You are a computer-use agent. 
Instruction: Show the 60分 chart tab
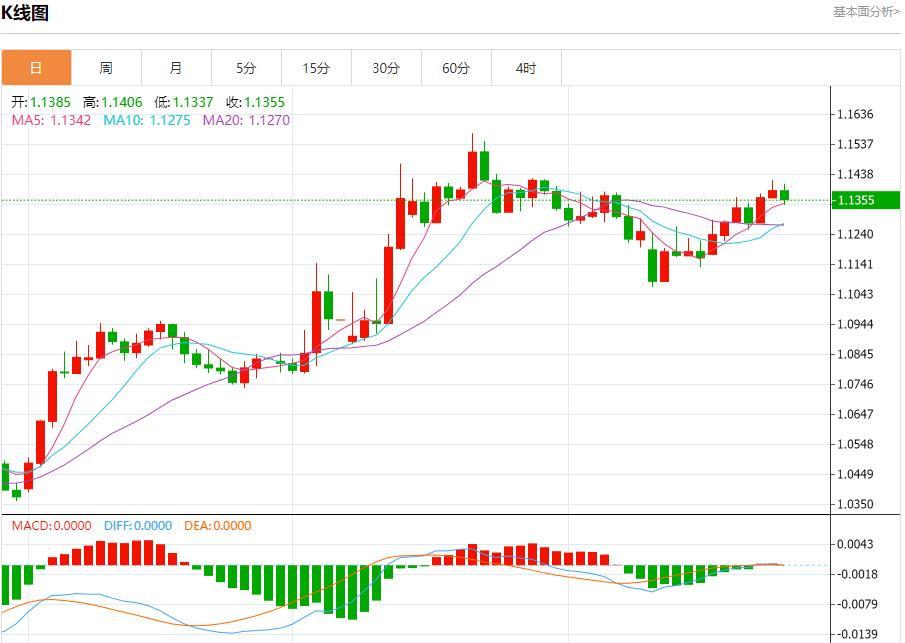click(456, 68)
